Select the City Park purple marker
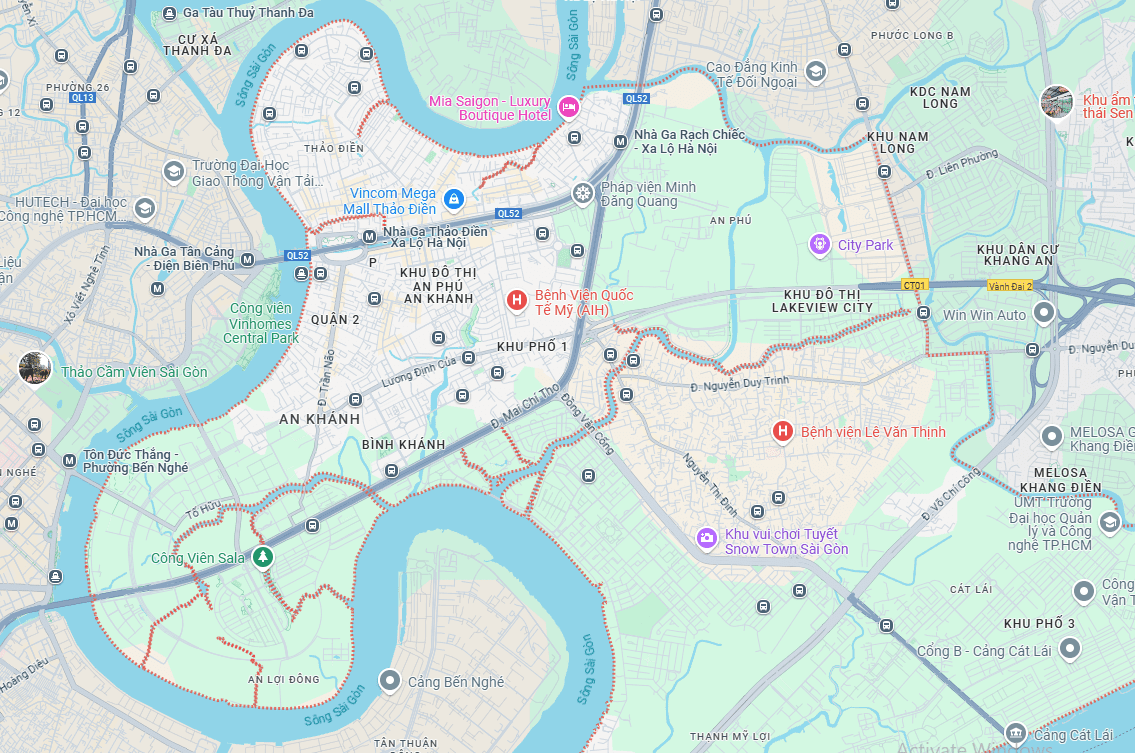 click(x=819, y=245)
